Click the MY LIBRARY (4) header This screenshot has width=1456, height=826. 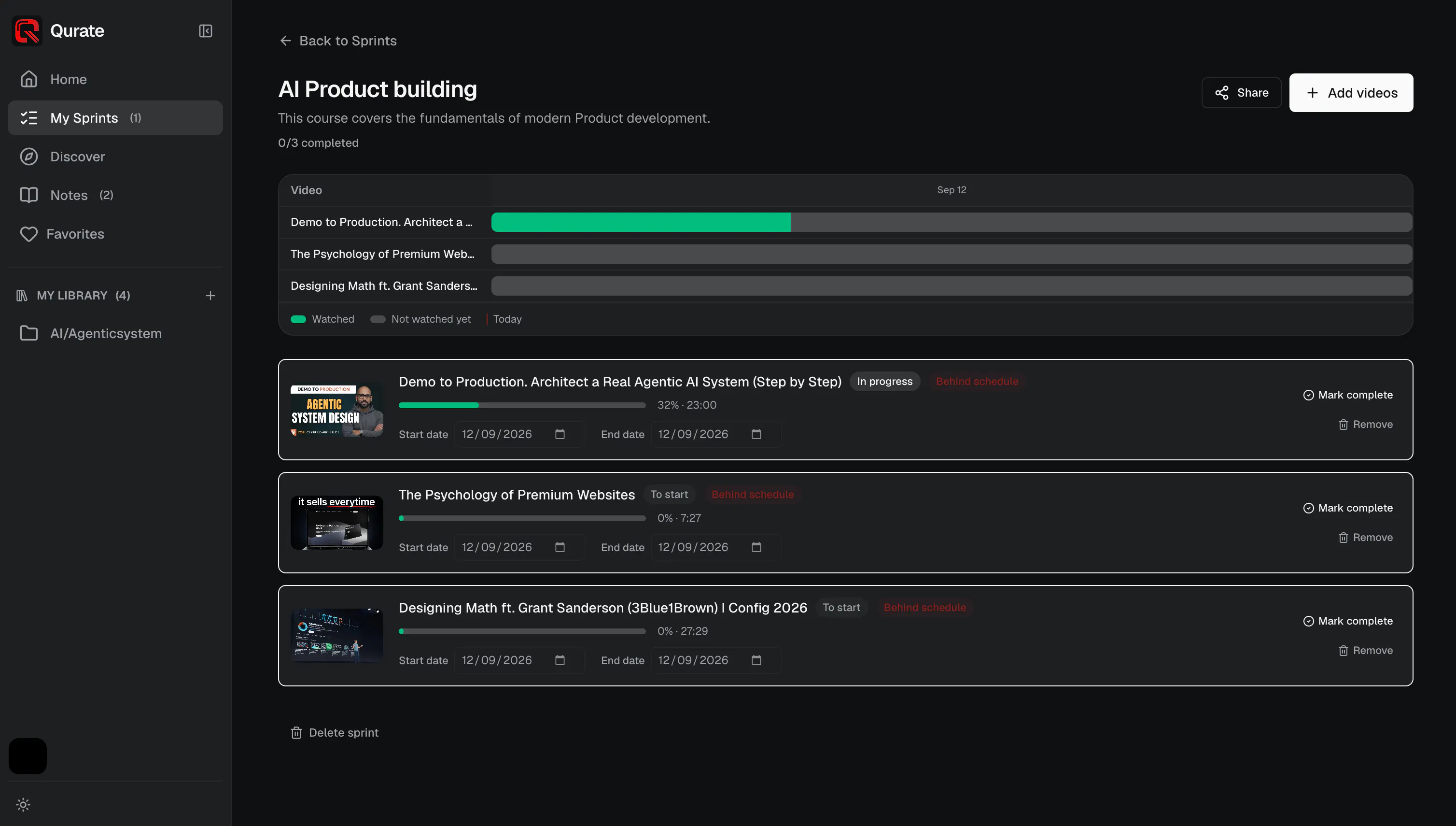click(84, 296)
